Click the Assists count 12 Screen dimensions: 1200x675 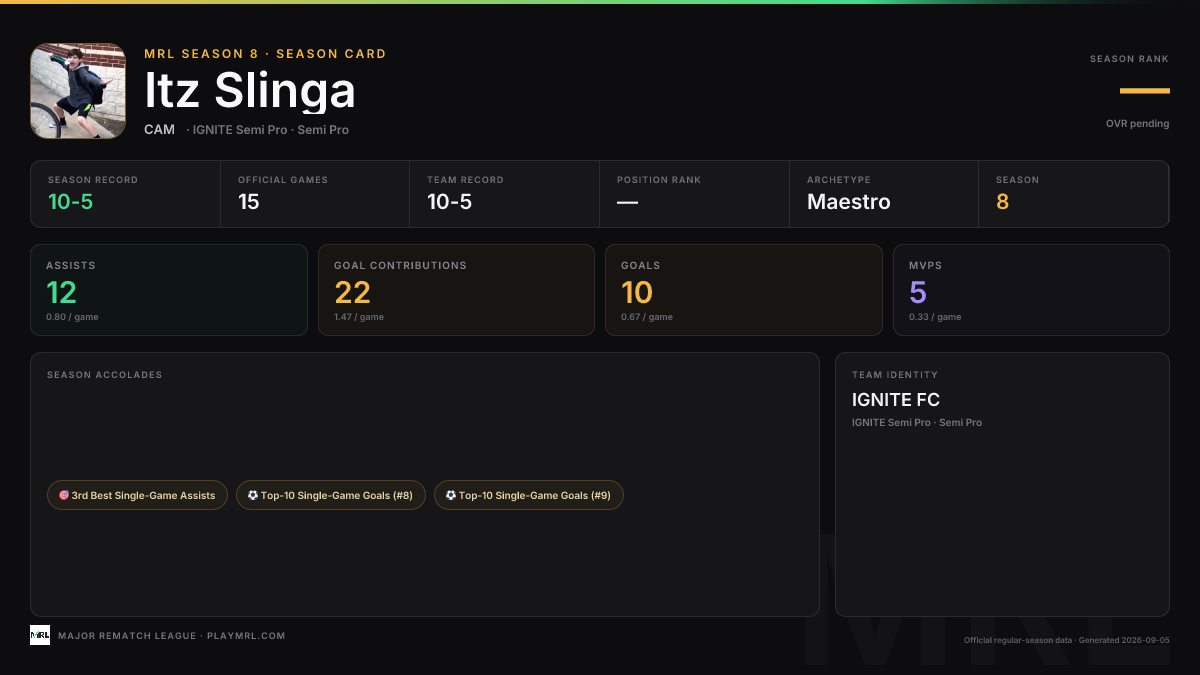pos(61,292)
